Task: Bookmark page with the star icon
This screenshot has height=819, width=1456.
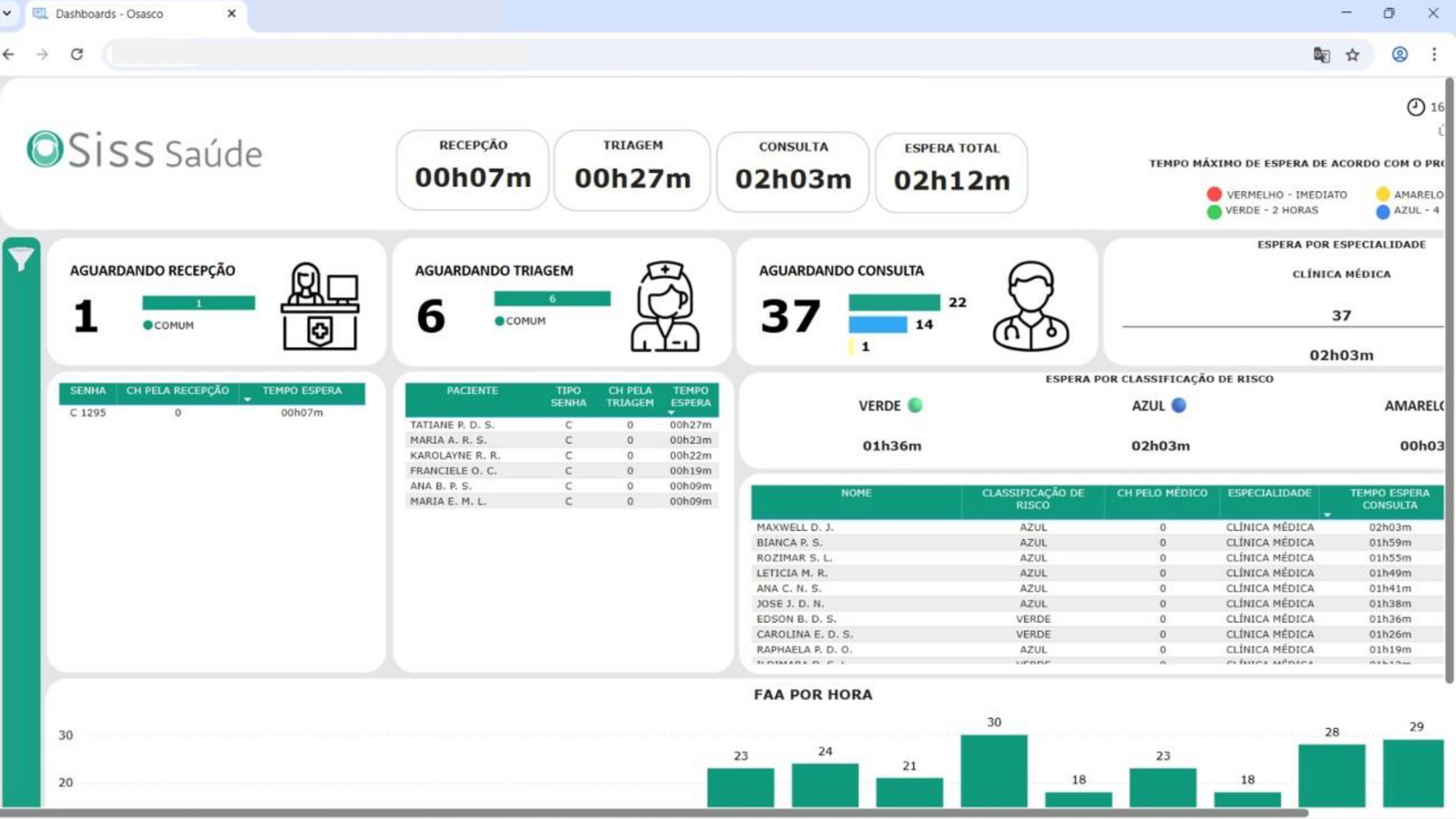Action: click(x=1353, y=55)
